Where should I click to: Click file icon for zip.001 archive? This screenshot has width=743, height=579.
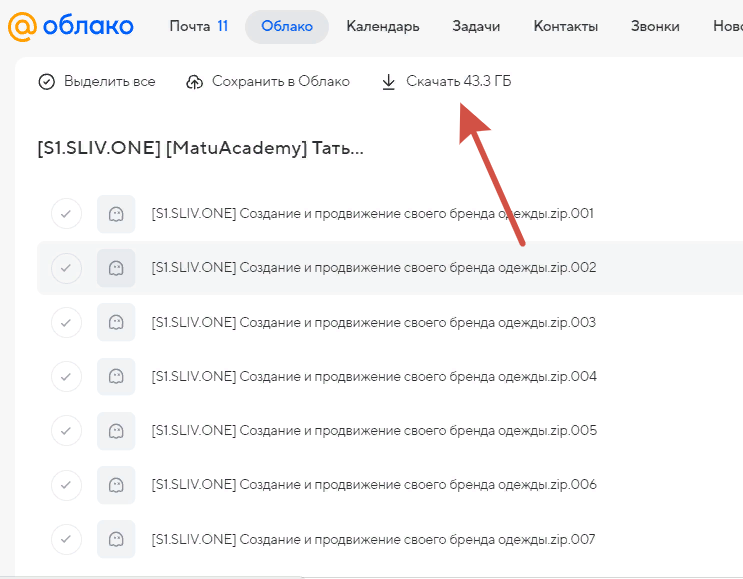(116, 214)
